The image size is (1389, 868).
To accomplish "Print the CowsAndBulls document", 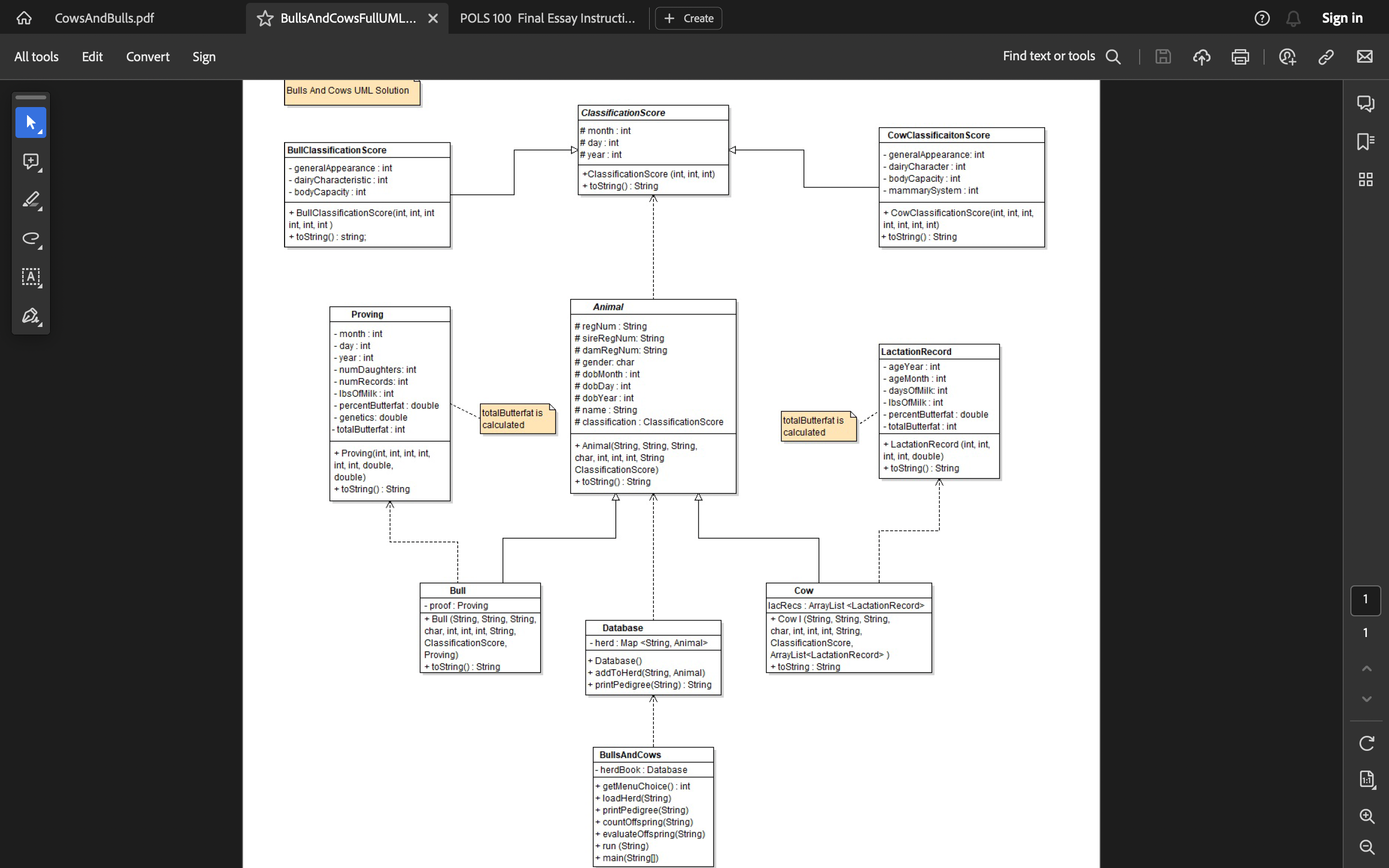I will click(1240, 56).
